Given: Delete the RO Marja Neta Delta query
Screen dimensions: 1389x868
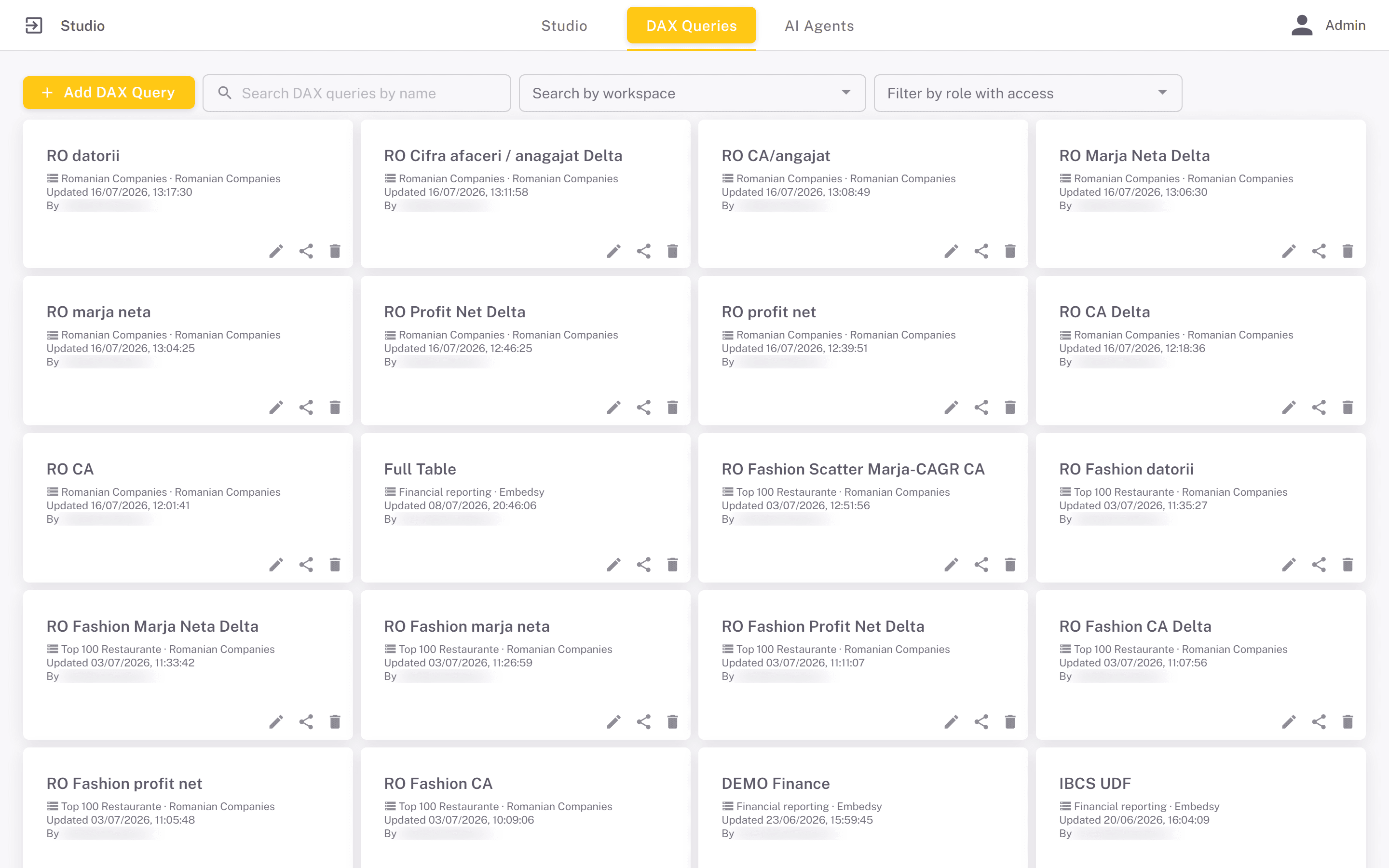Looking at the screenshot, I should point(1348,251).
